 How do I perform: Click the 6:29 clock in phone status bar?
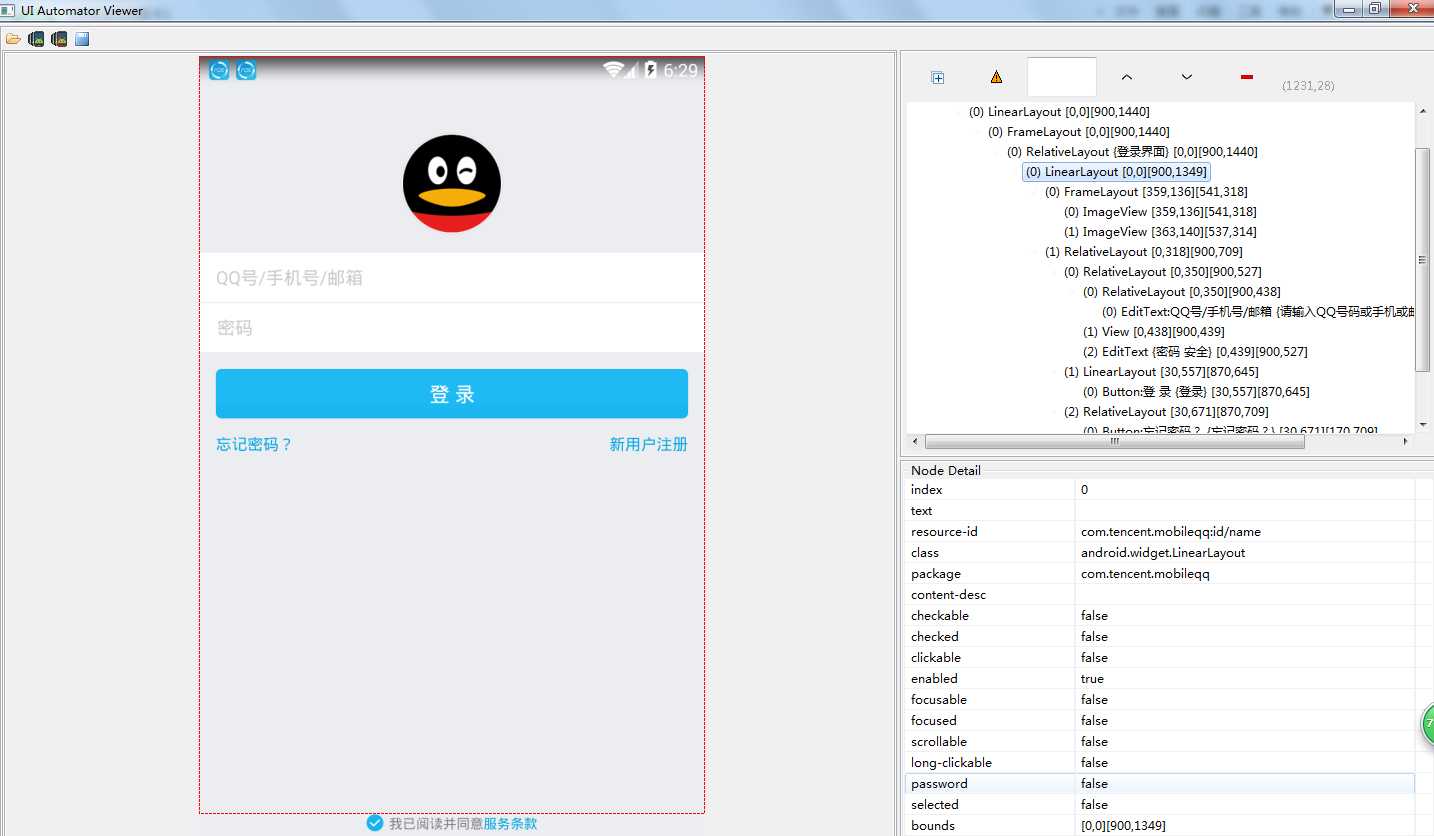point(681,70)
